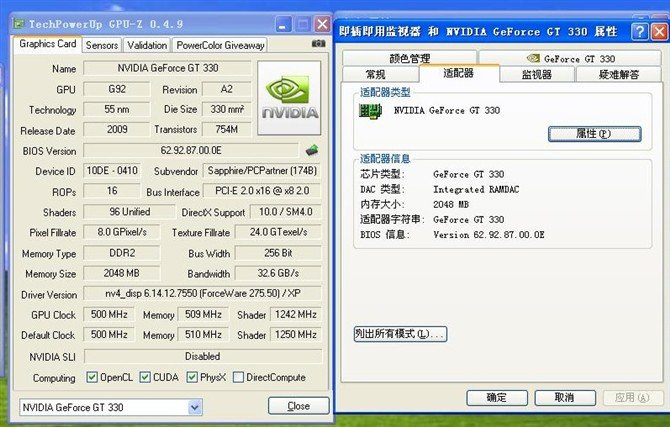Click the Revision value A2

pyautogui.click(x=226, y=89)
